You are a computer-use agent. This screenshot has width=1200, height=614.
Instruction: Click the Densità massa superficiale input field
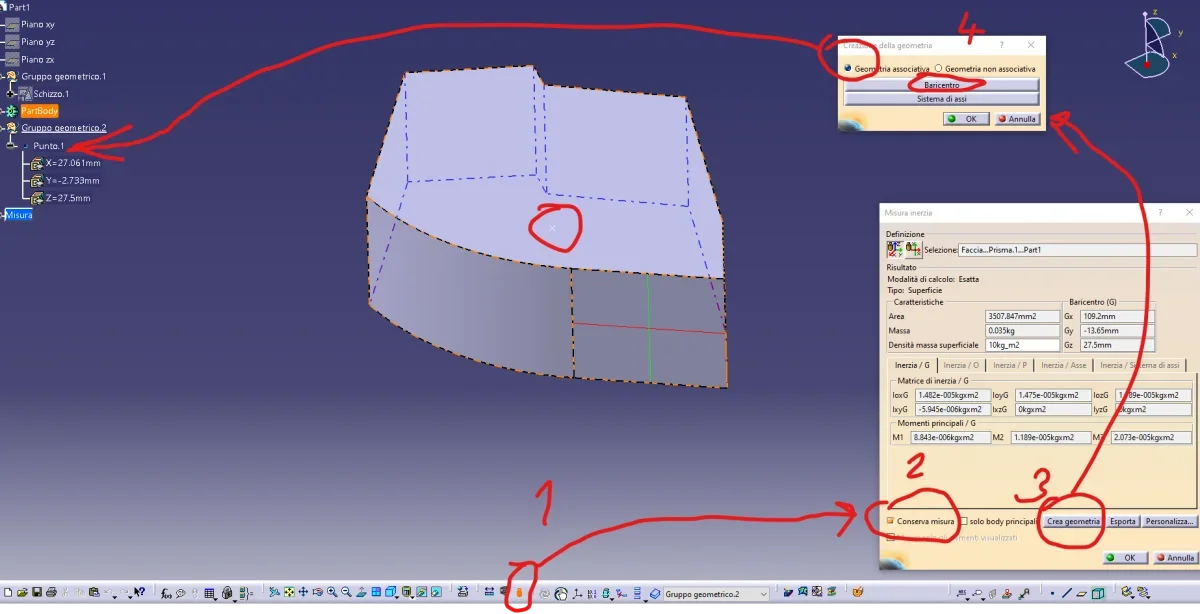tap(1020, 345)
